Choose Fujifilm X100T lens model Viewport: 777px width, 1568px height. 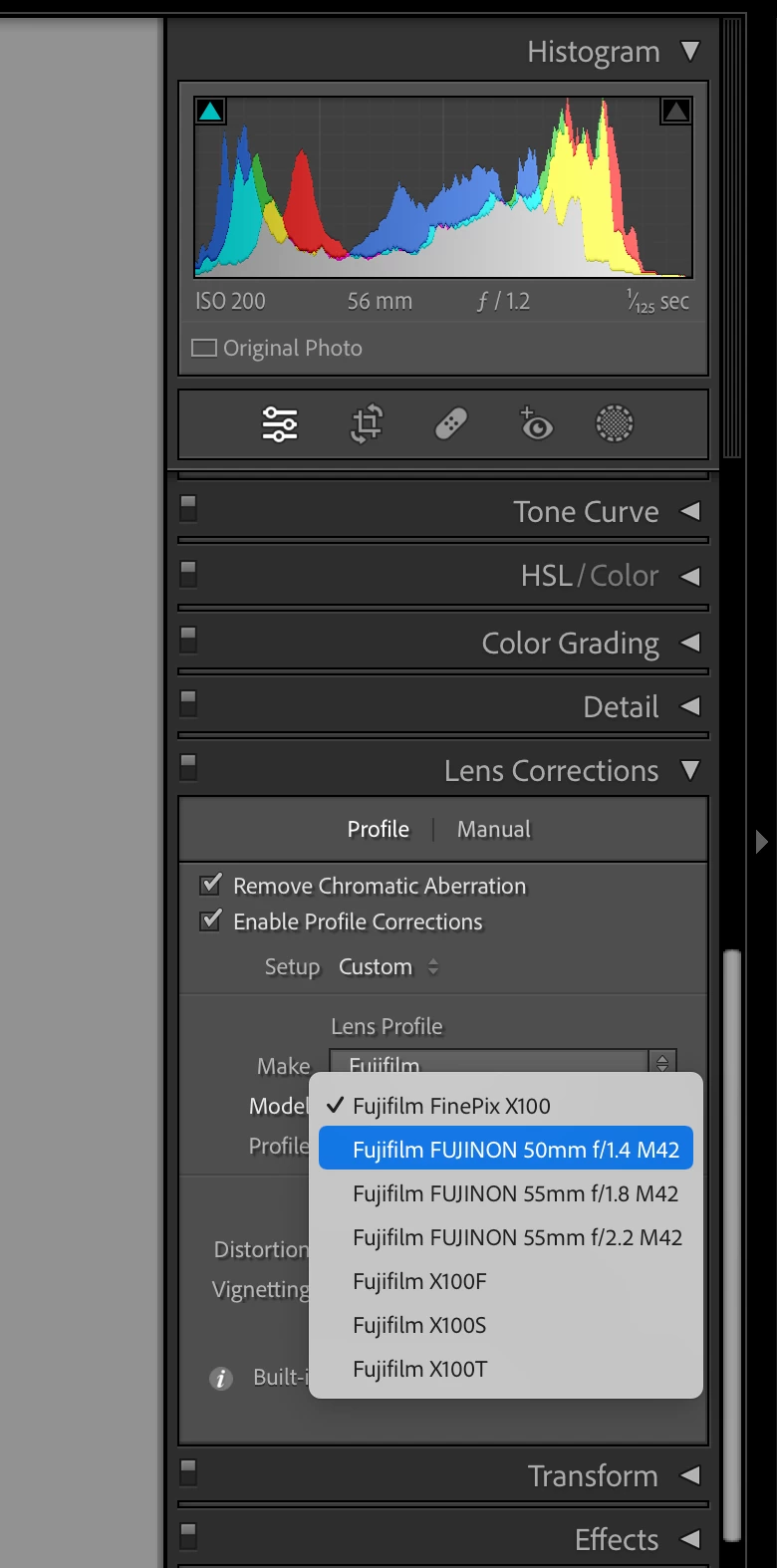[x=506, y=1369]
